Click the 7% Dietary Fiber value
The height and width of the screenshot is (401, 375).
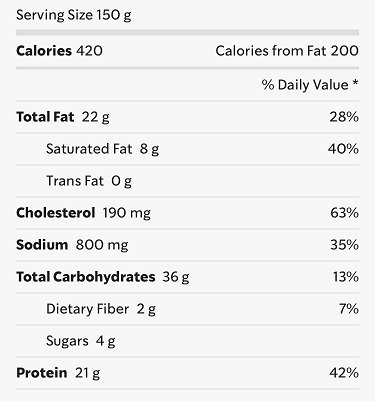point(349,309)
